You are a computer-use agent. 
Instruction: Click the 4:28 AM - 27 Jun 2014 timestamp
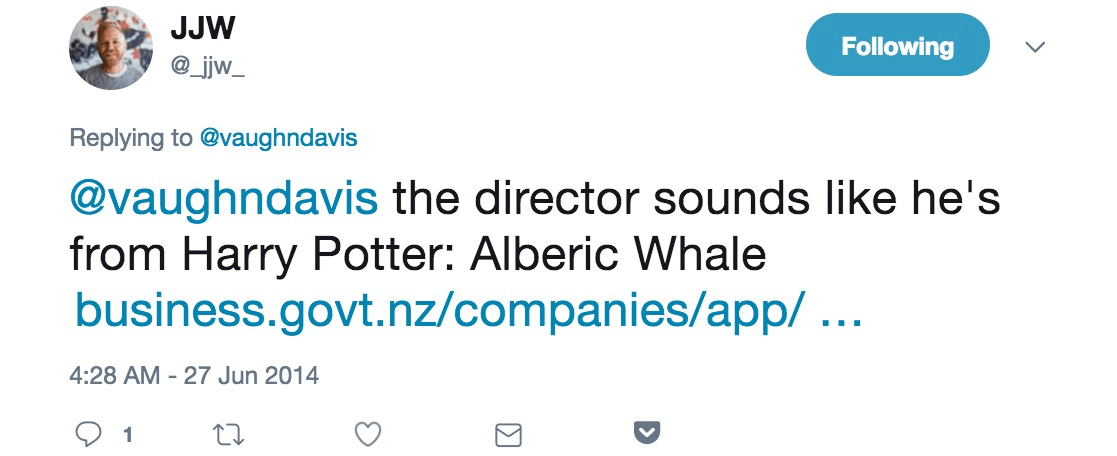(195, 377)
